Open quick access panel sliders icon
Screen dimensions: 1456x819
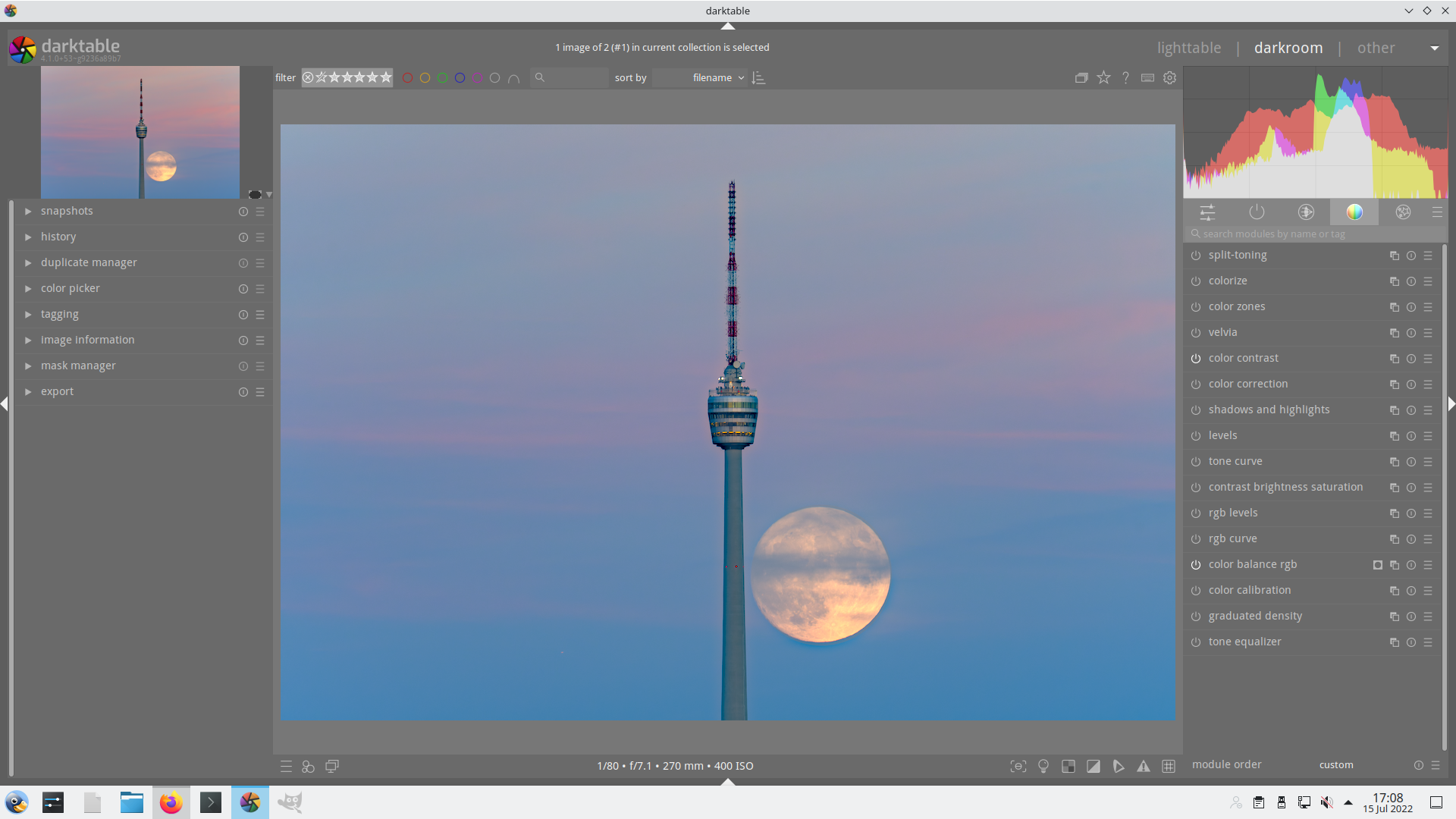(x=1207, y=212)
